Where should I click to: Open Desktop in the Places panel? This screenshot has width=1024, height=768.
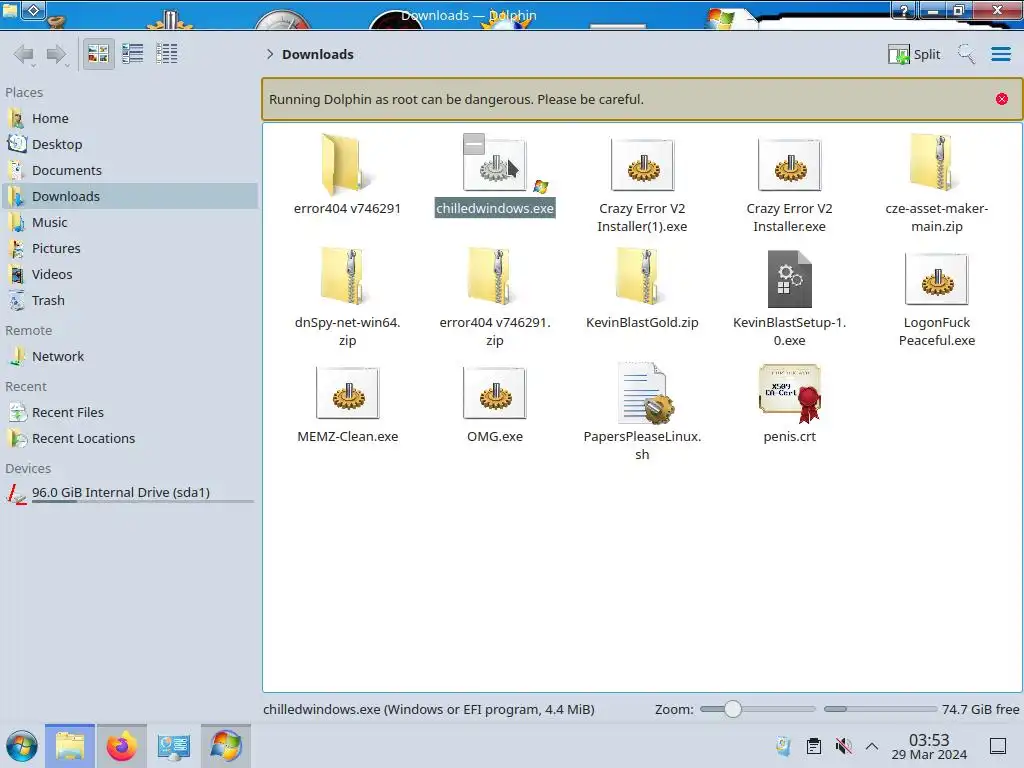click(x=129, y=144)
